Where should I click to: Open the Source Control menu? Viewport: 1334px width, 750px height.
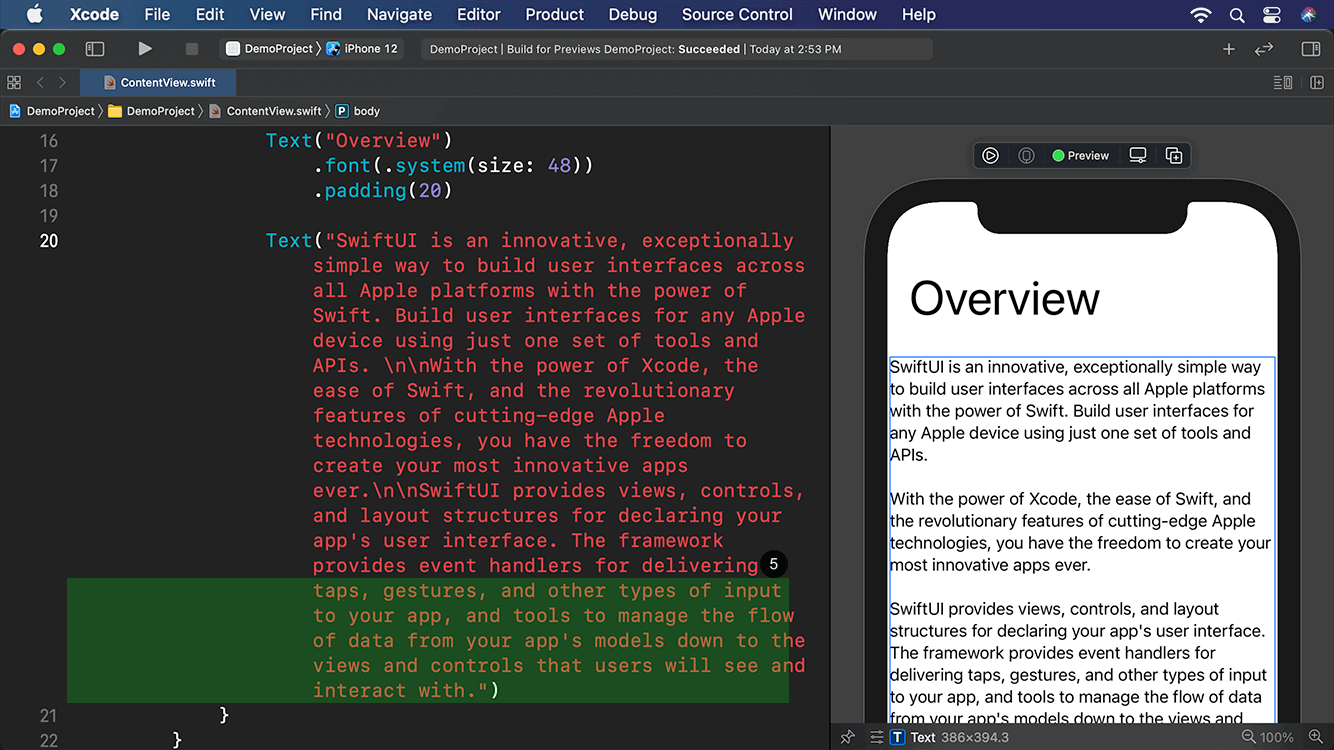737,14
